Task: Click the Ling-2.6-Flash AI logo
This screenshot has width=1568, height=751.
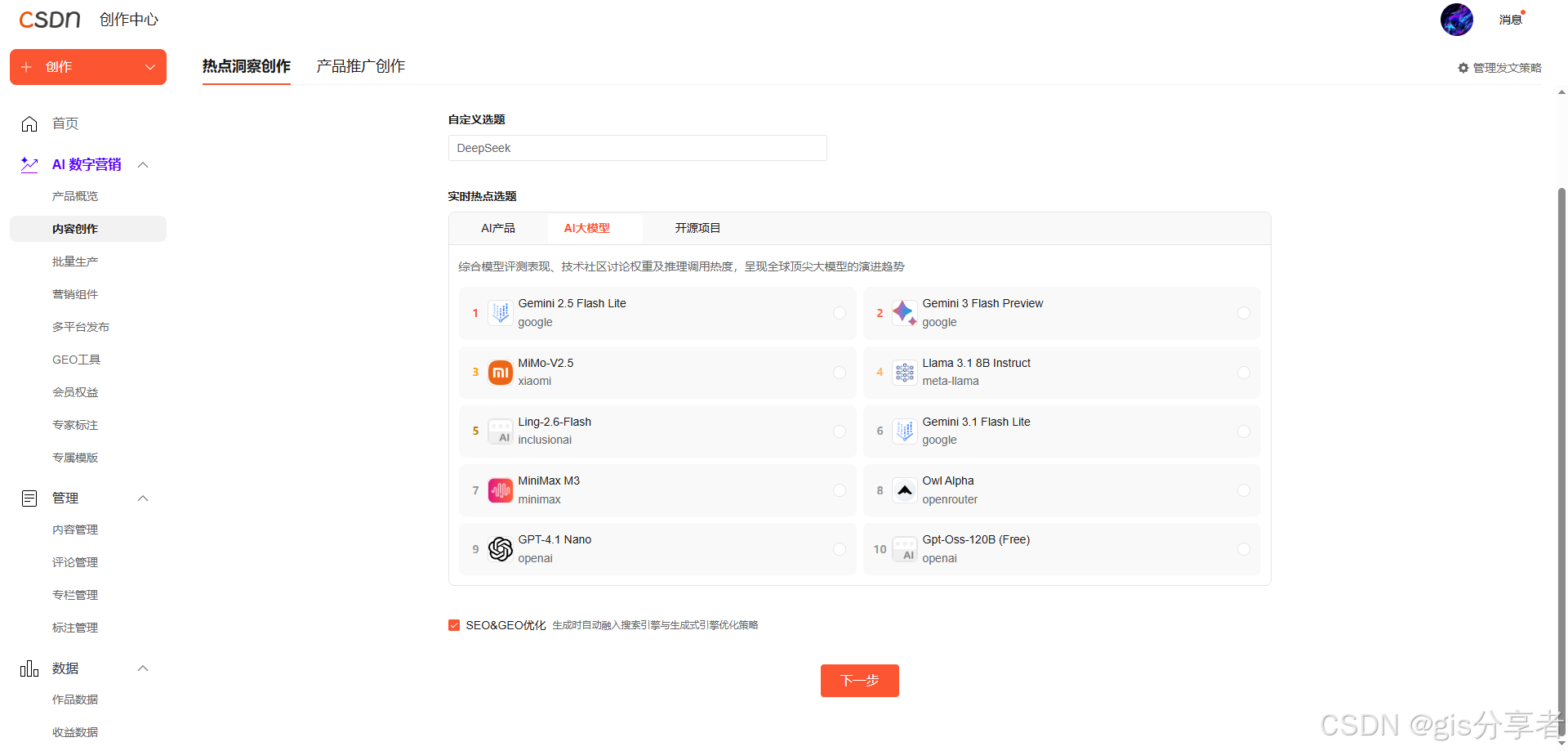Action: tap(501, 431)
